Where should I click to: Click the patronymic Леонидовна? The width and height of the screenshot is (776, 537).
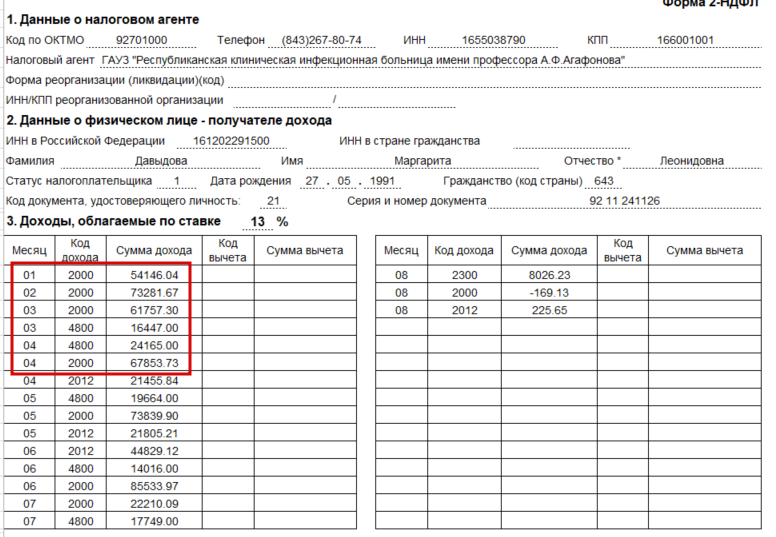[691, 161]
